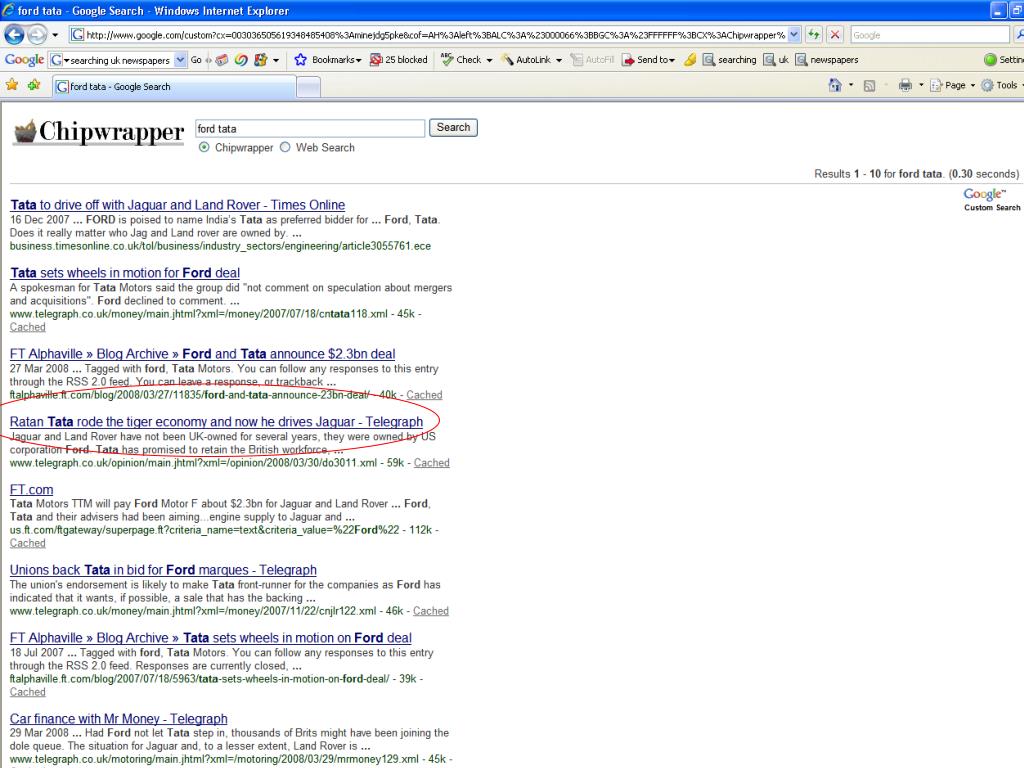
Task: Open 'Tata to drive off with Jaguar' link
Action: tap(178, 205)
